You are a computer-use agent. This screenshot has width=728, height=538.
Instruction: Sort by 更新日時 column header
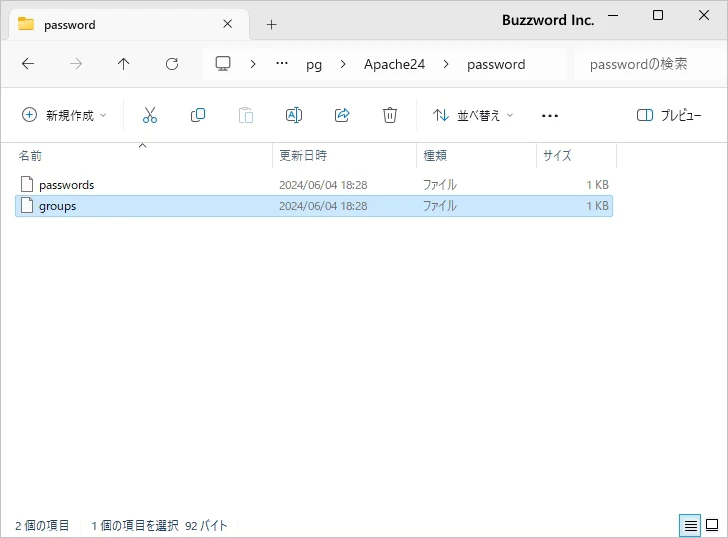[x=303, y=156]
